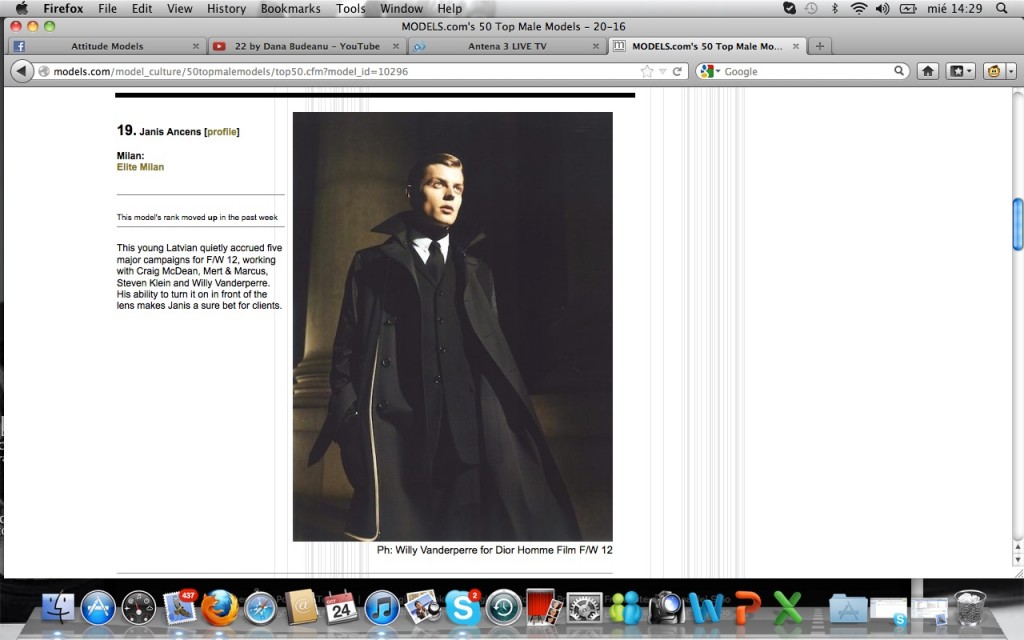Click the search magnifier in Google box
This screenshot has height=640, width=1024.
(x=899, y=71)
